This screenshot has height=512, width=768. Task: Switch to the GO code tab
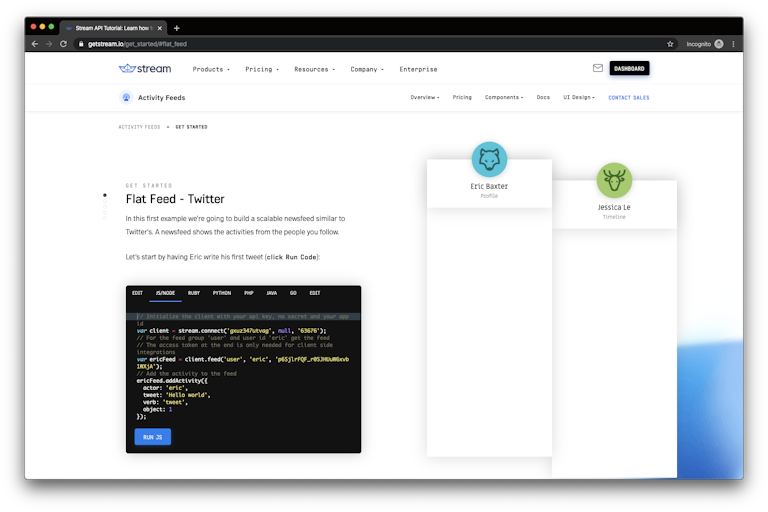(293, 293)
